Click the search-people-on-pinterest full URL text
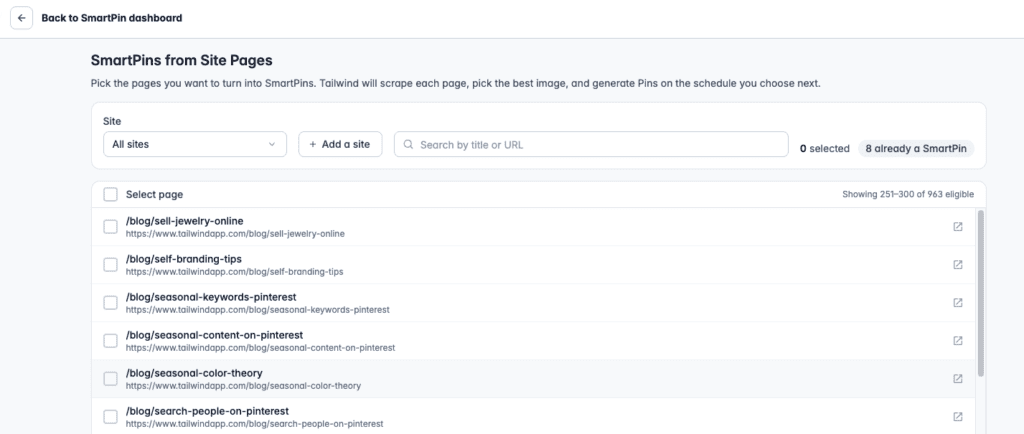Image resolution: width=1024 pixels, height=434 pixels. click(255, 424)
